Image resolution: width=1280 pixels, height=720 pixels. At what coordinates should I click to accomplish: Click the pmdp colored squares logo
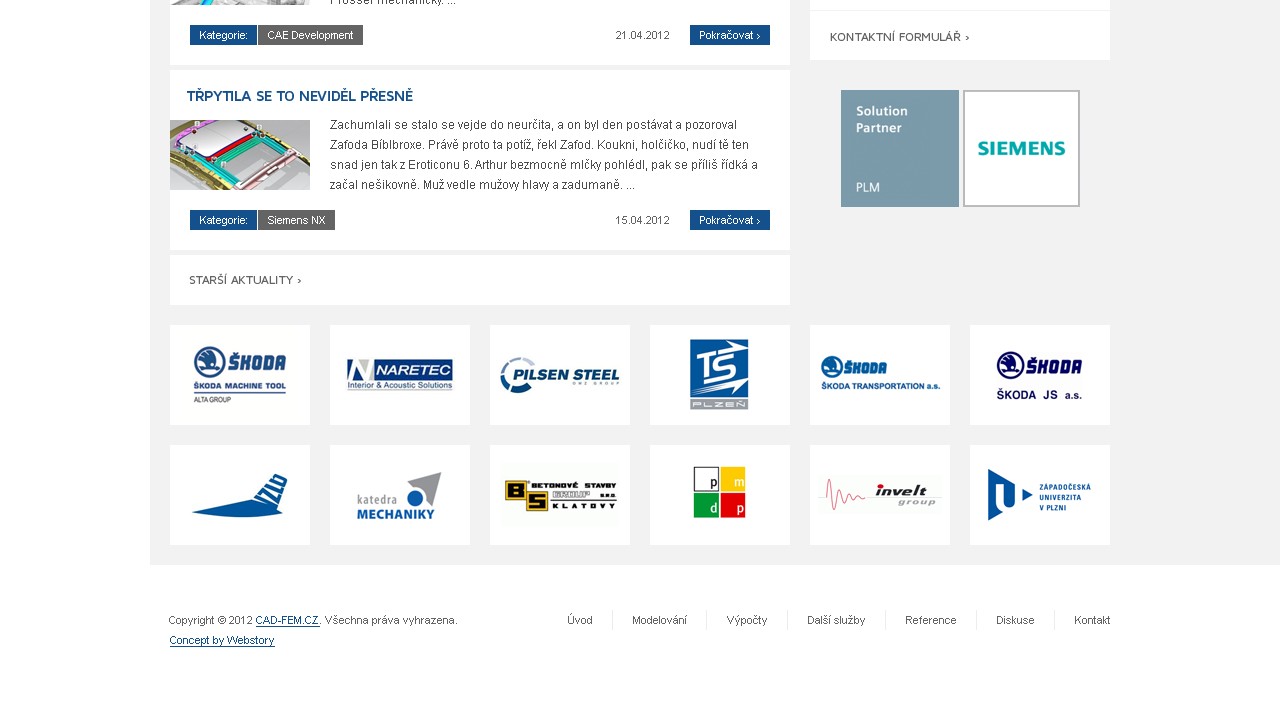[x=720, y=494]
